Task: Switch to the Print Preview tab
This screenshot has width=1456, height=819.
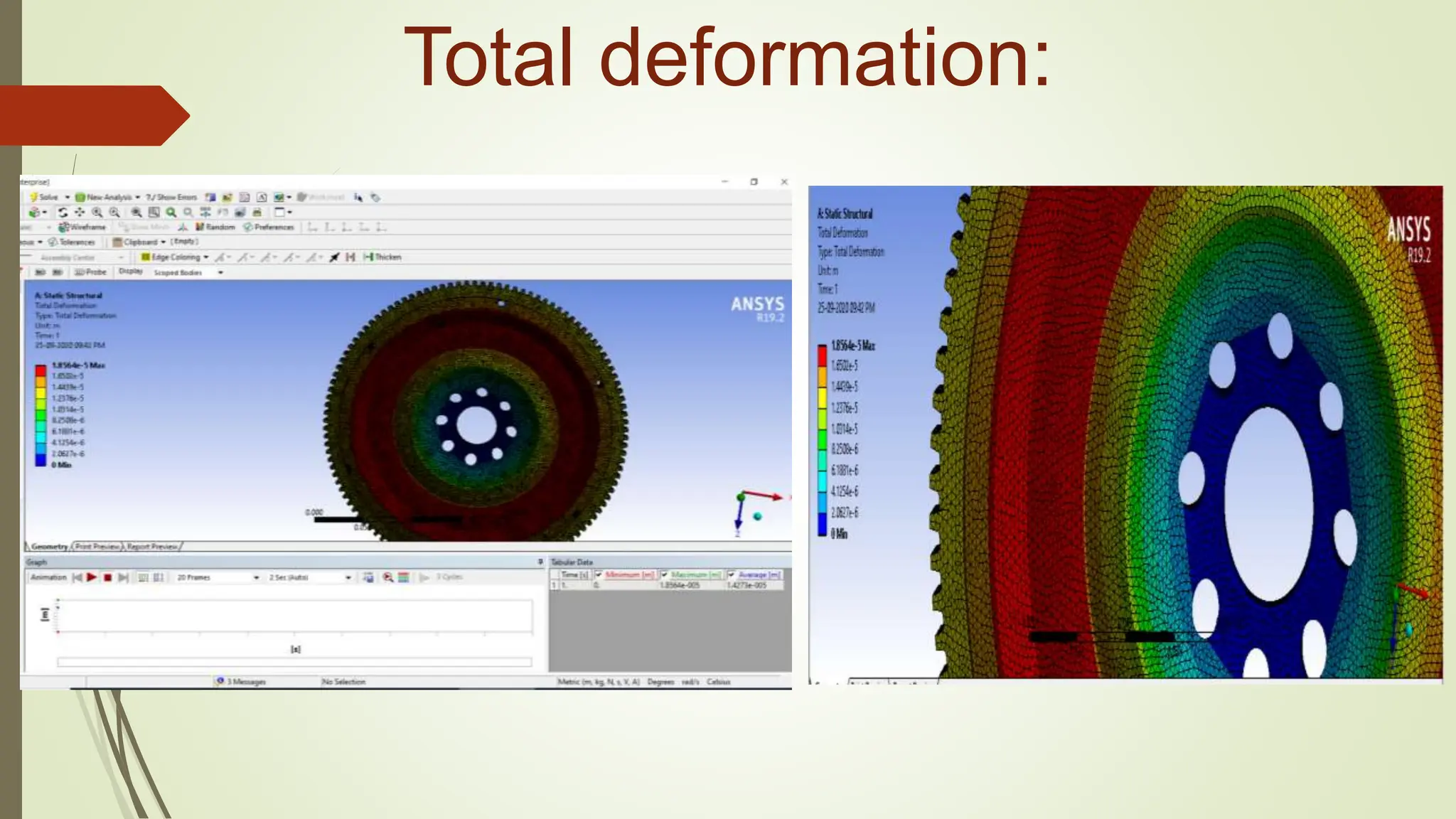Action: (x=97, y=546)
